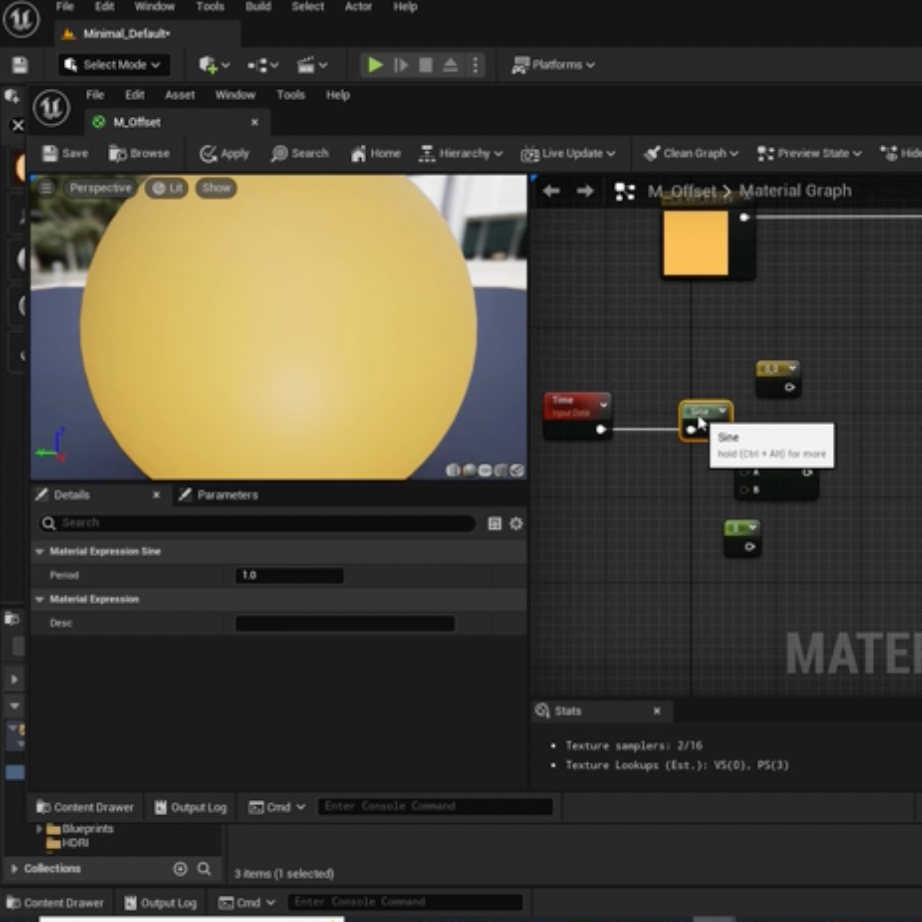Open the Live Update dropdown
Screen dimensions: 922x922
[568, 153]
